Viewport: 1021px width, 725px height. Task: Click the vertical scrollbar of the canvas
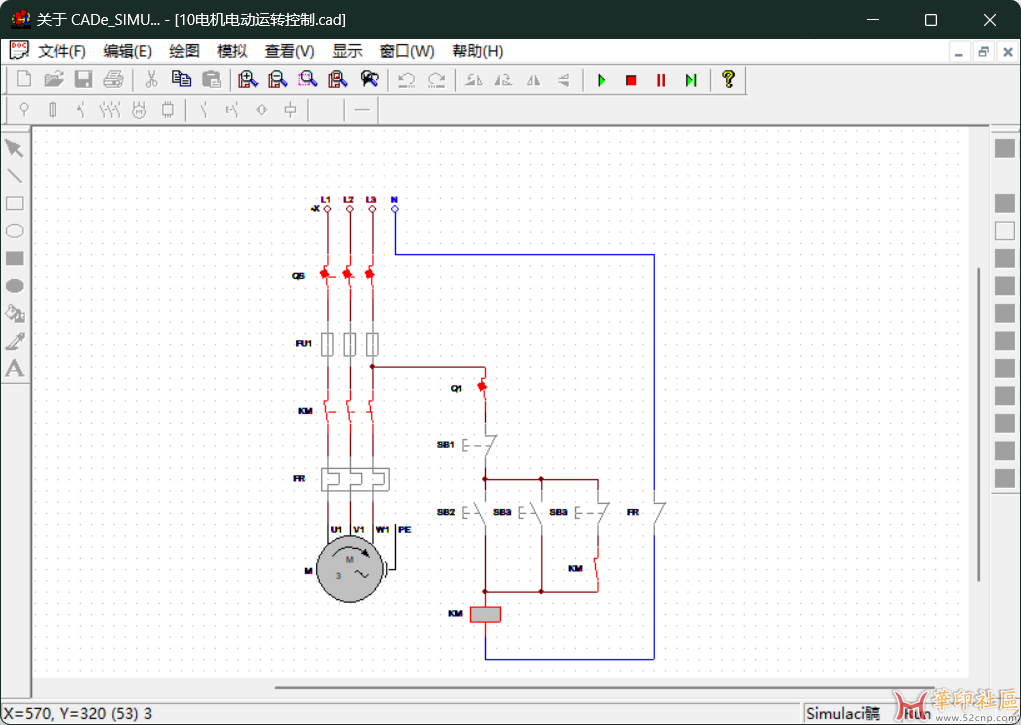pyautogui.click(x=979, y=423)
